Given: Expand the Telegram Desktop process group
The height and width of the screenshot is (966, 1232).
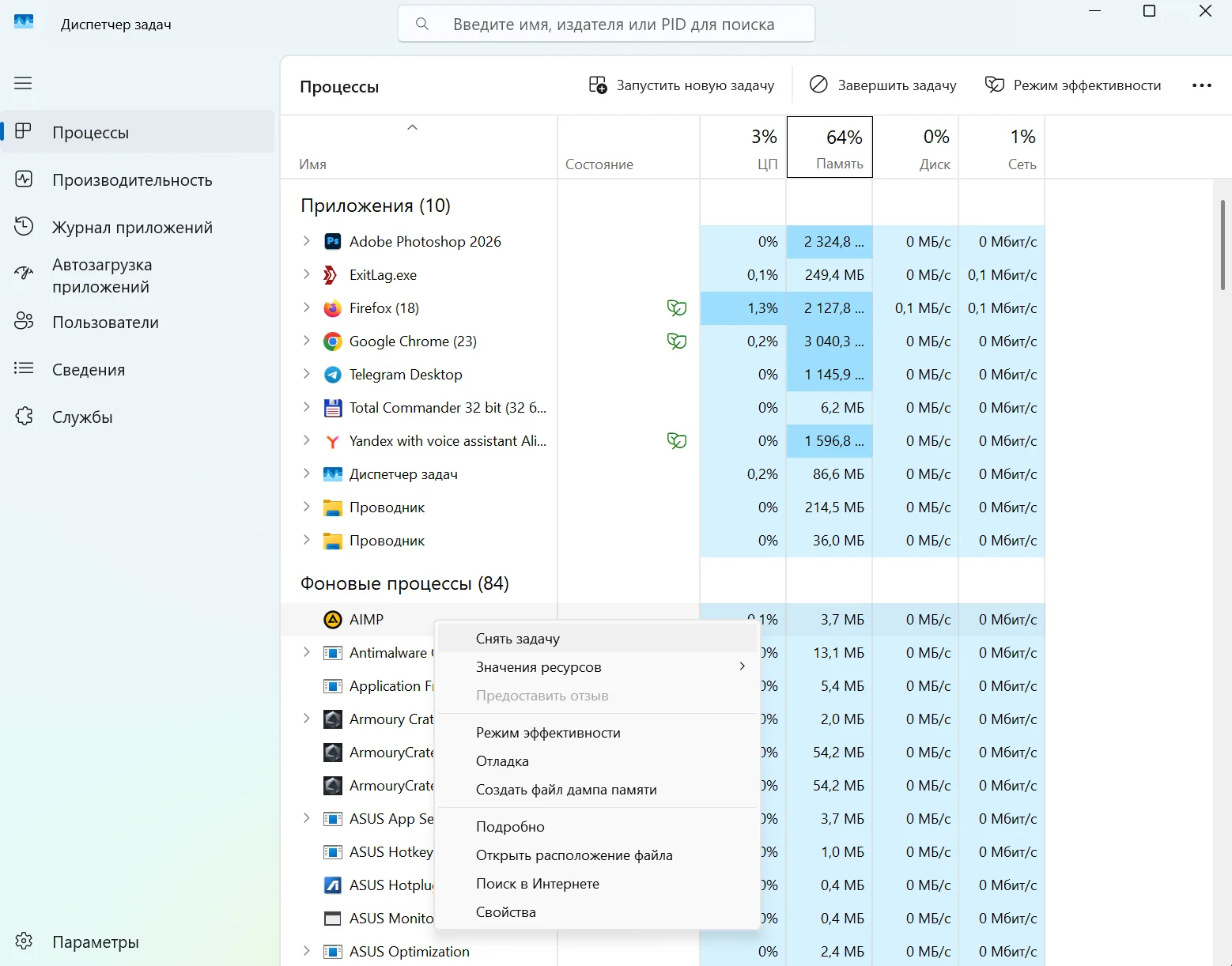Looking at the screenshot, I should tap(306, 374).
